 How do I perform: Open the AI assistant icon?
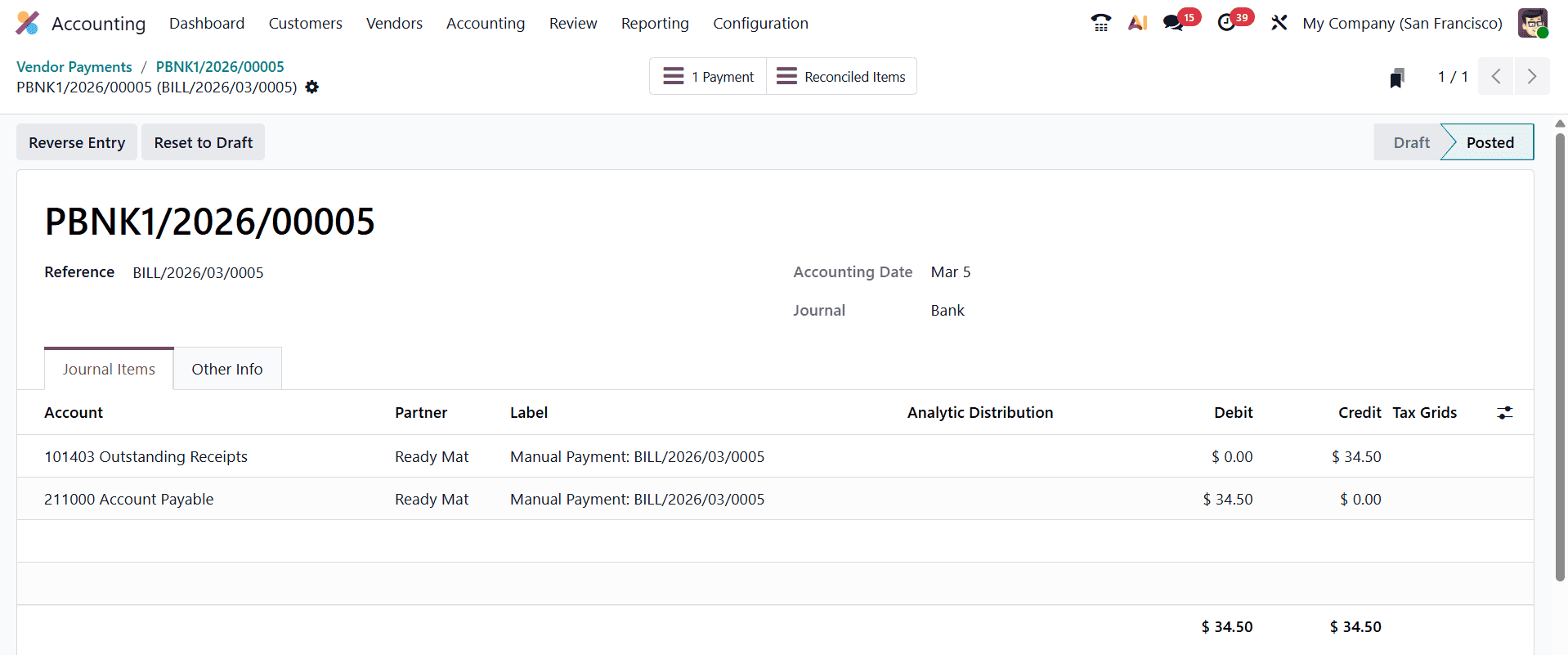click(1137, 23)
